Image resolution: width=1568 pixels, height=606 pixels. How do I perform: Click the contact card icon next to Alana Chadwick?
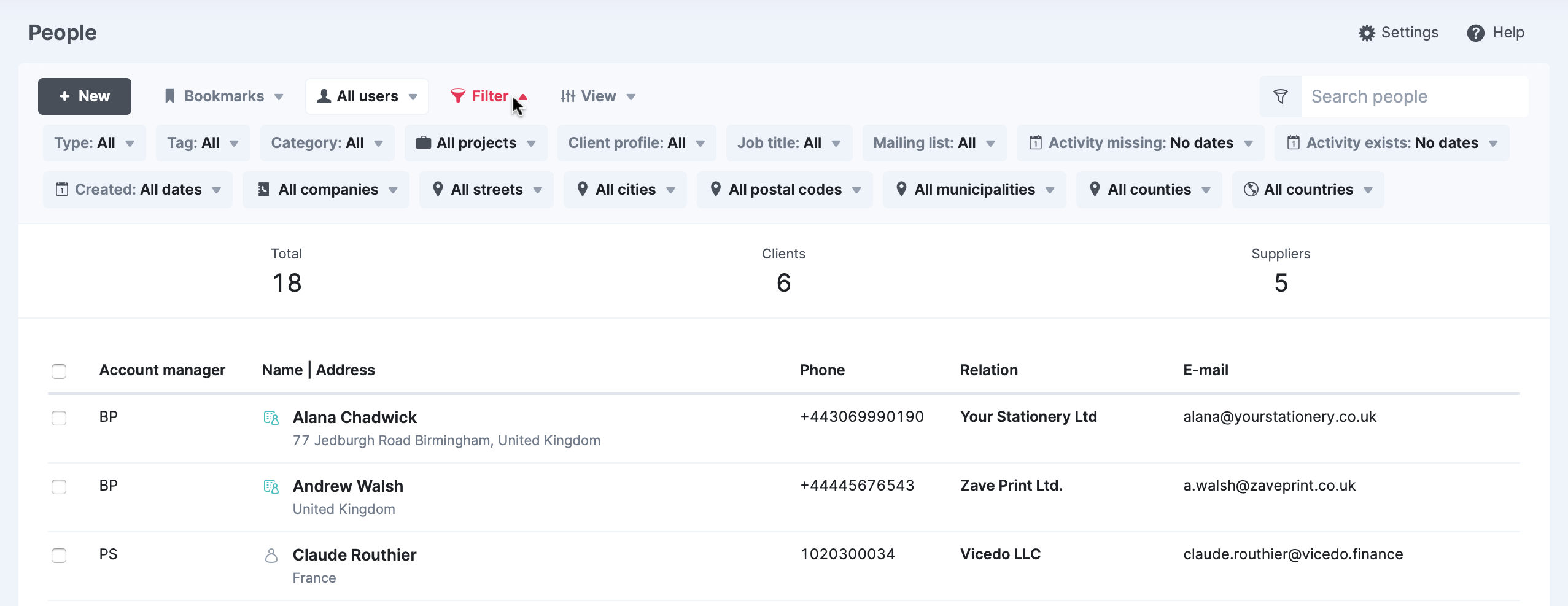[271, 418]
